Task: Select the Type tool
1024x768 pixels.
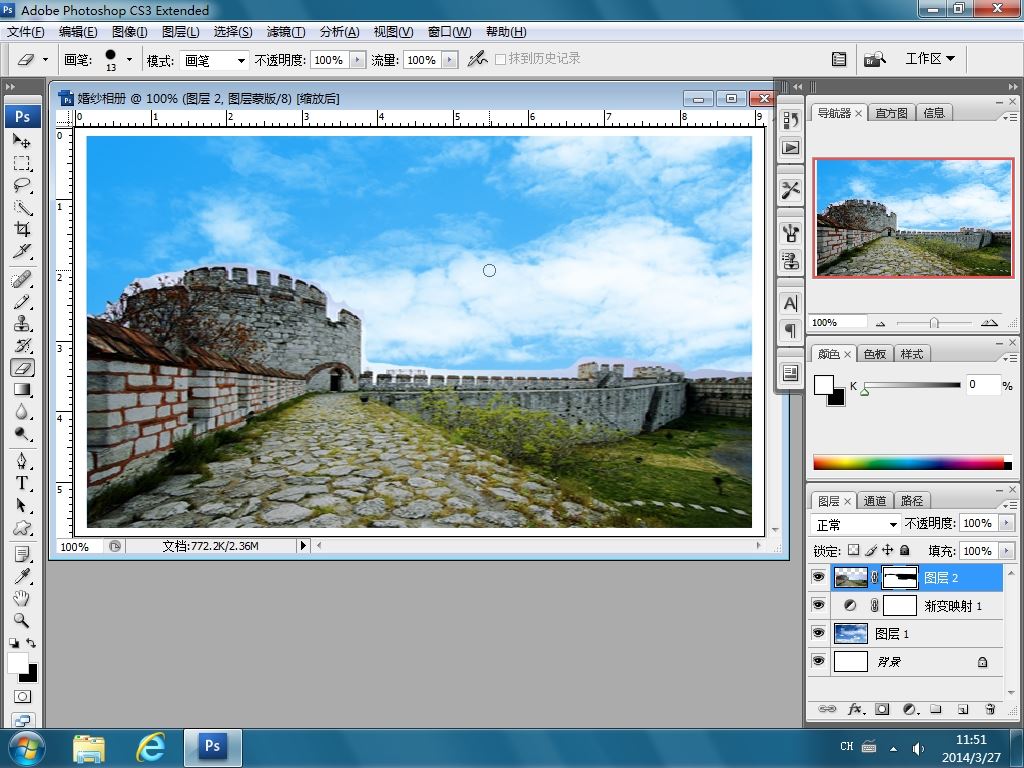Action: (22, 483)
